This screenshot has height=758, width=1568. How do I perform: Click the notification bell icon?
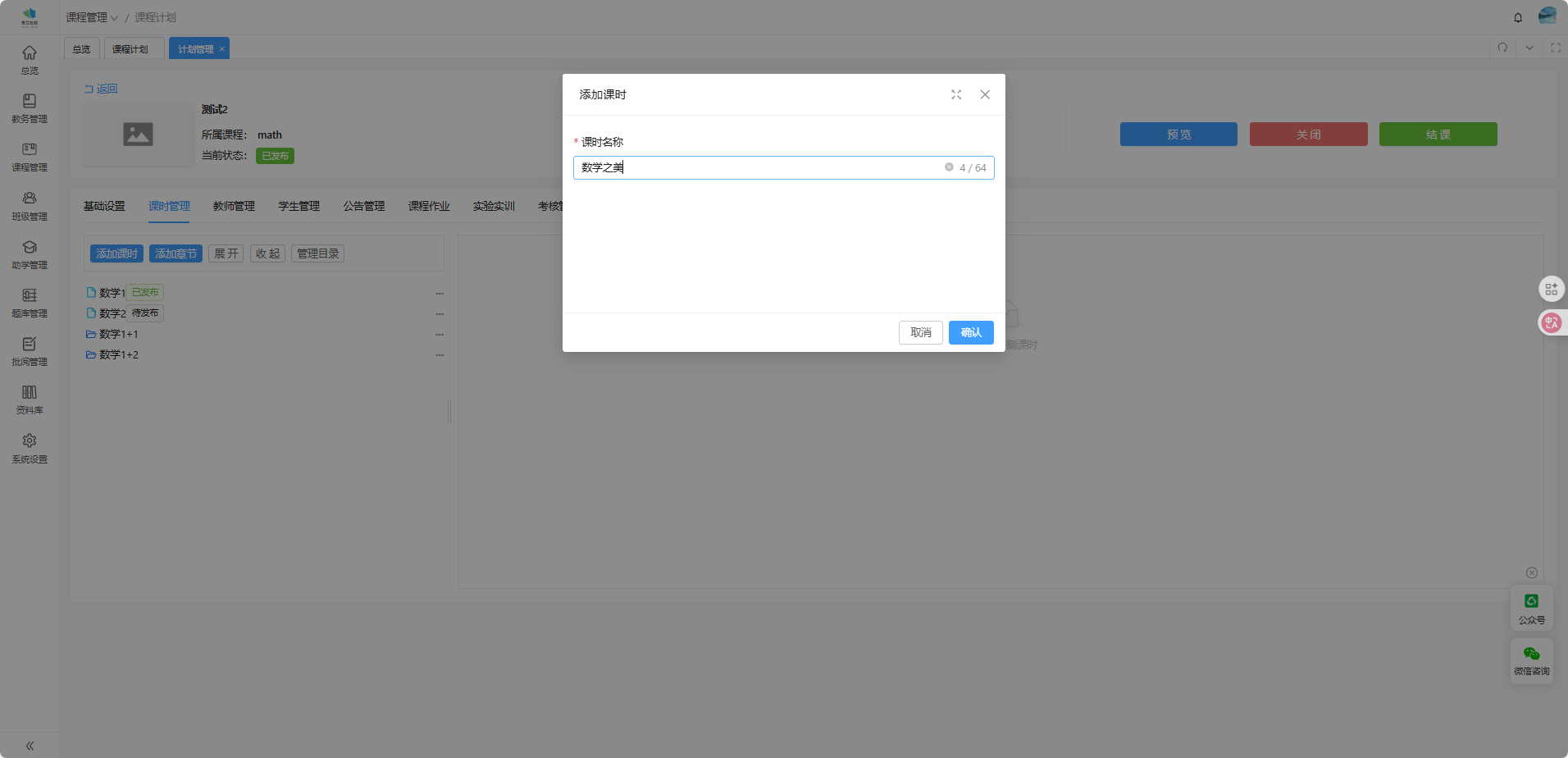pos(1518,17)
